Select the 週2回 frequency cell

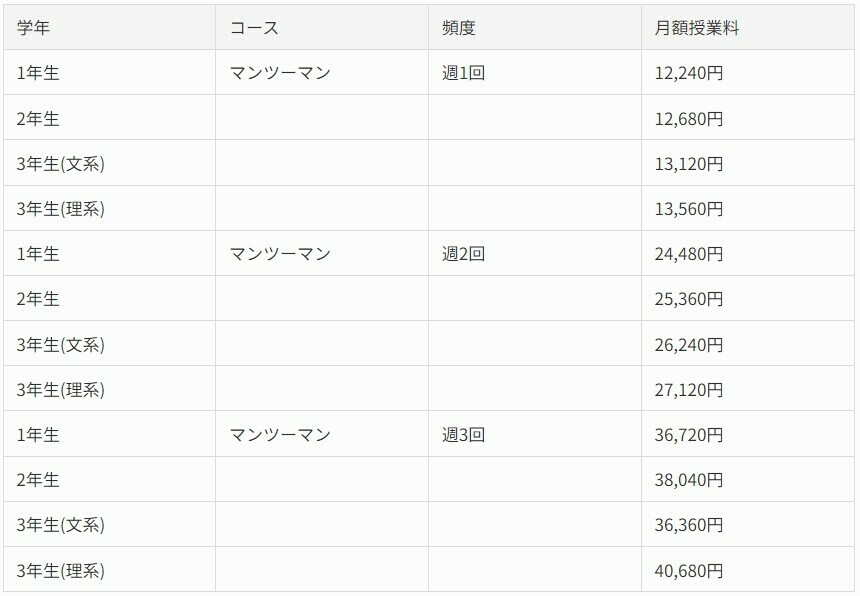535,253
